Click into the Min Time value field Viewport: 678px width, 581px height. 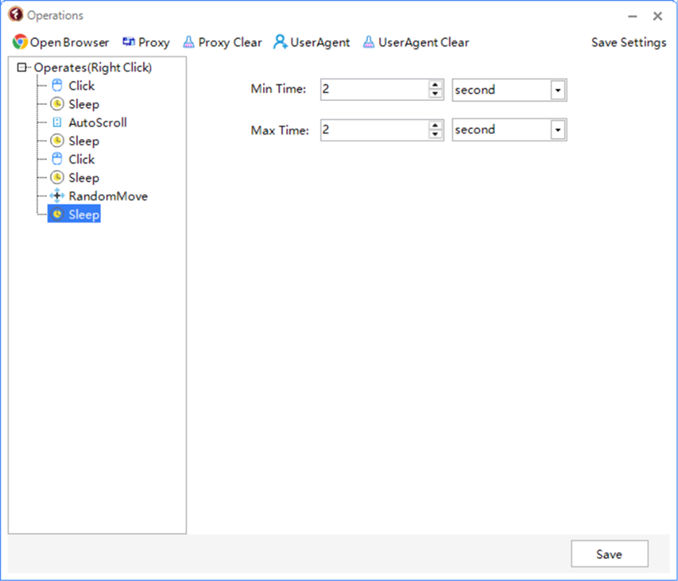(x=375, y=89)
